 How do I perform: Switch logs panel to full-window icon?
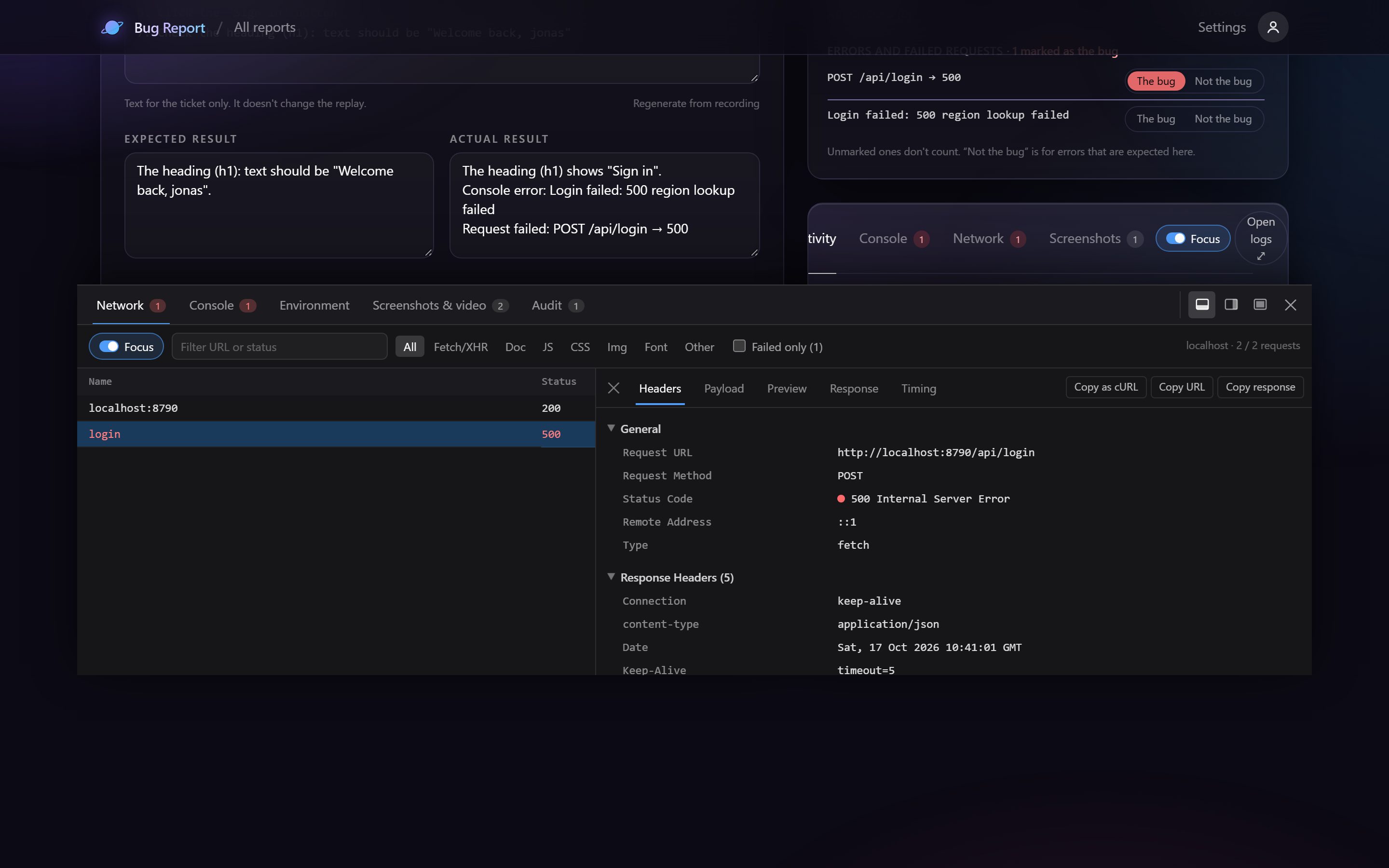(x=1260, y=305)
